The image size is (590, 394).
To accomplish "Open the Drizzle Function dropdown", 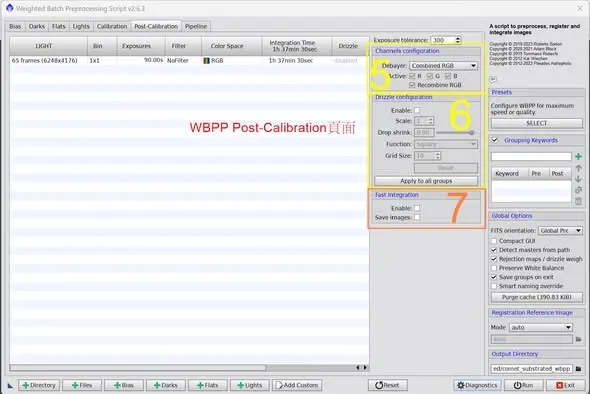I will coord(446,144).
